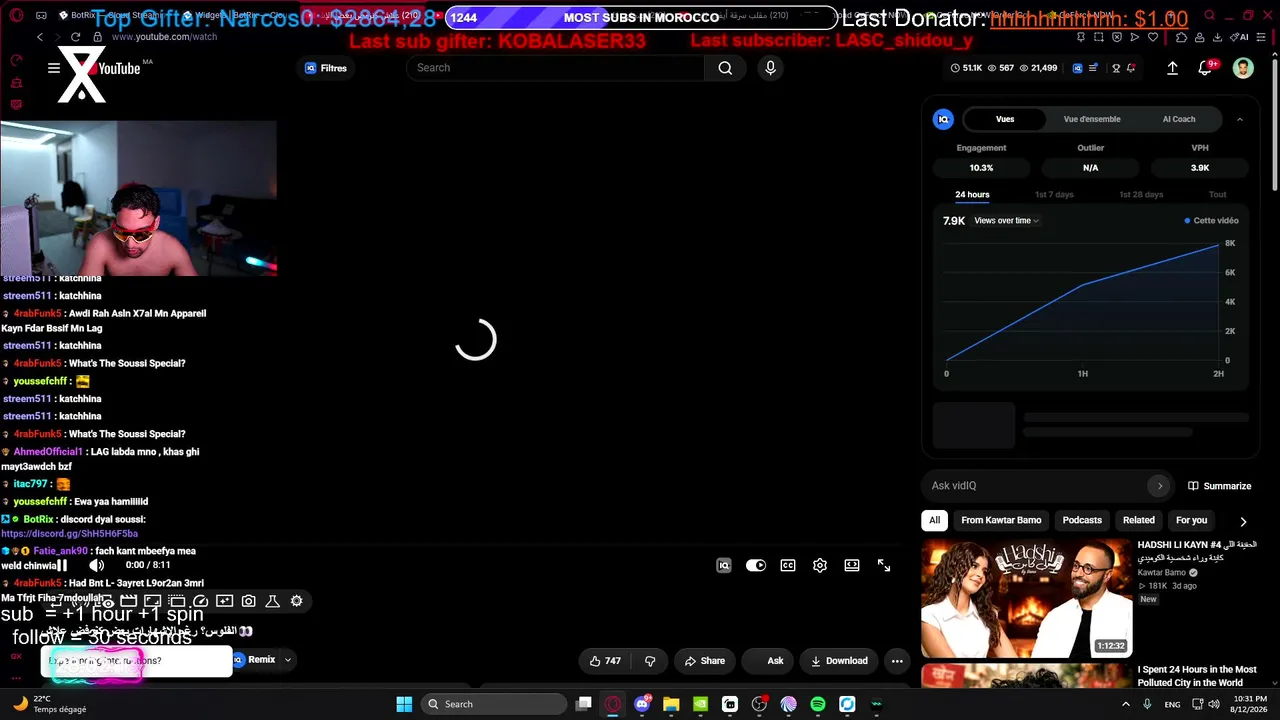The height and width of the screenshot is (720, 1280).
Task: Expand the Remix dropdown arrow
Action: pyautogui.click(x=288, y=660)
